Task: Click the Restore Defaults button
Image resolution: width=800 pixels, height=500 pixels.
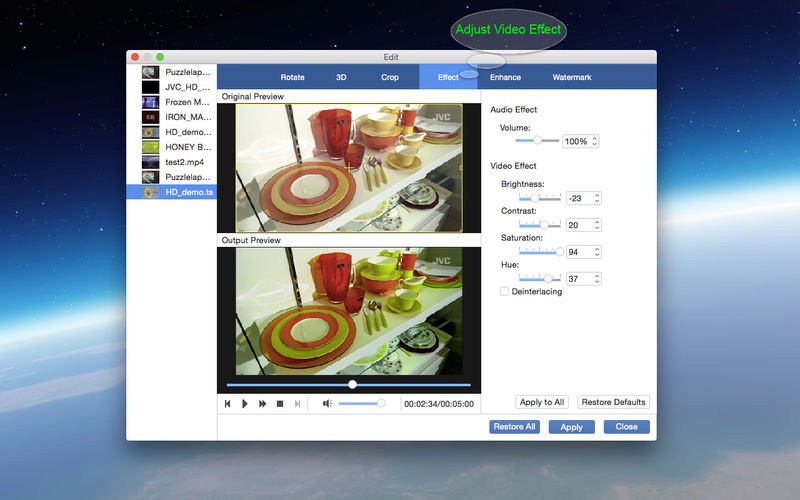Action: click(x=613, y=402)
